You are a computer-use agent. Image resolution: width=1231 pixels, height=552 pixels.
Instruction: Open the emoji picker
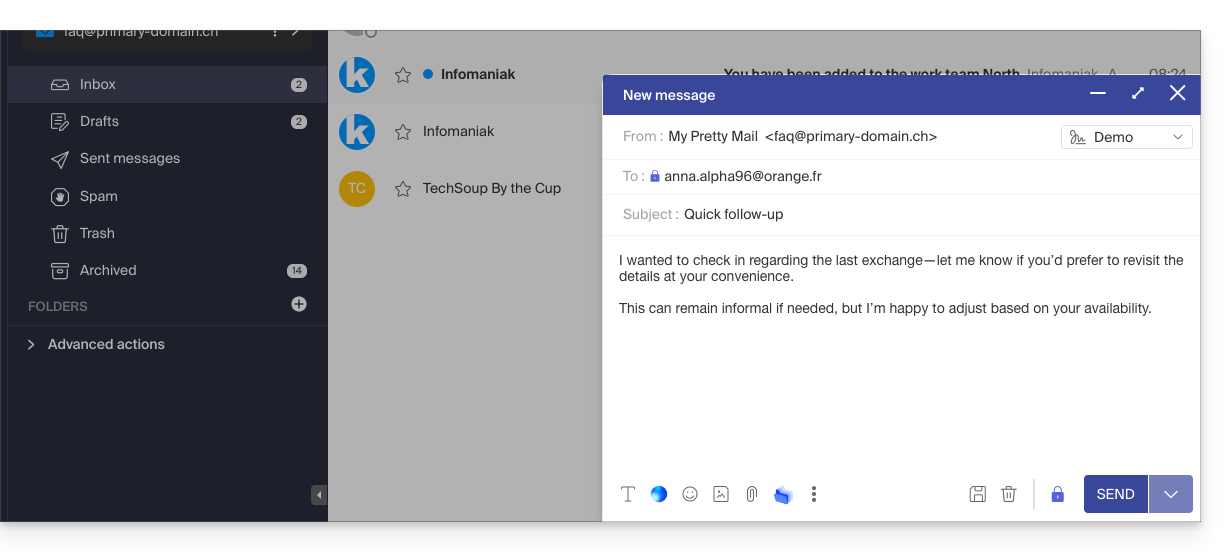pos(690,494)
